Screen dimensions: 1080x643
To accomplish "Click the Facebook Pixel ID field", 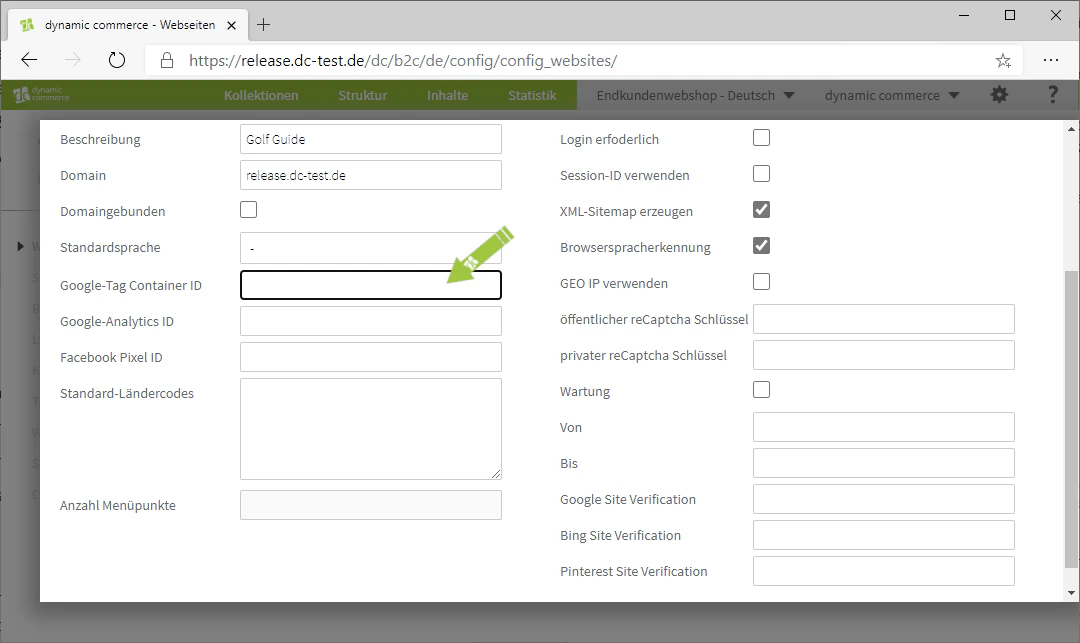I will point(371,357).
